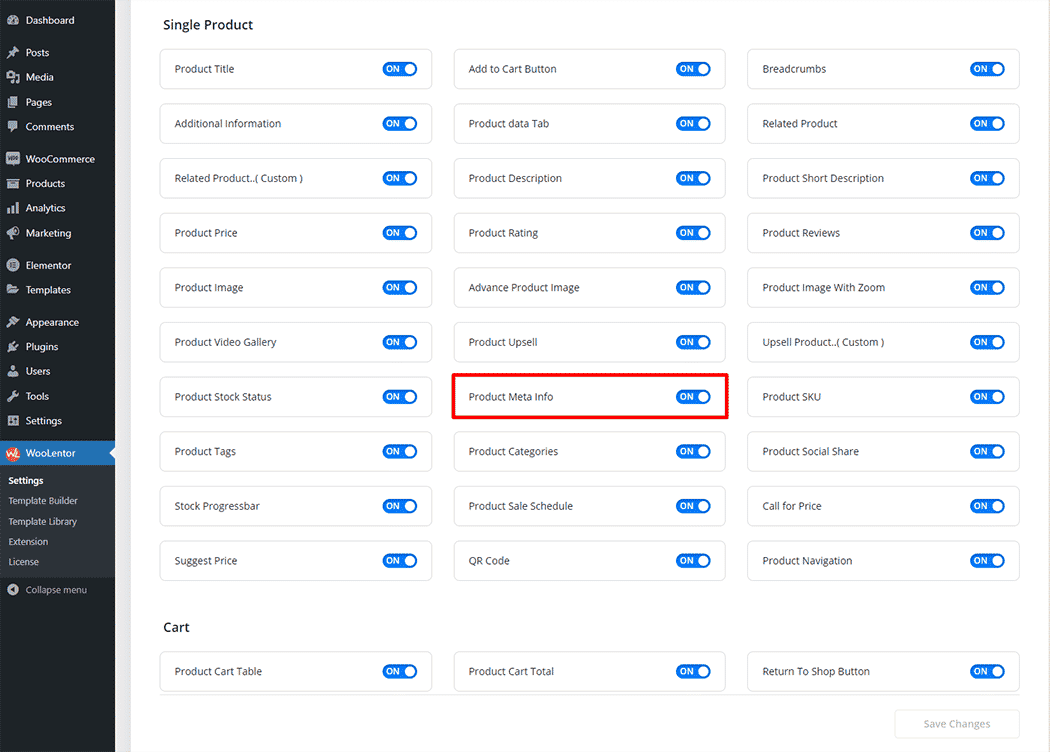Open the License submenu link

pyautogui.click(x=24, y=562)
